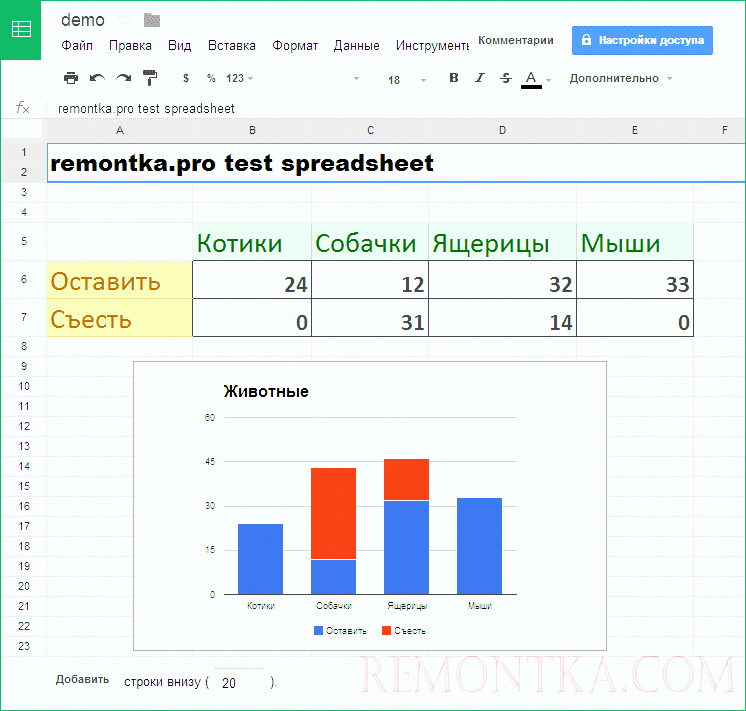Open the text color picker
The image size is (746, 711).
[x=531, y=78]
